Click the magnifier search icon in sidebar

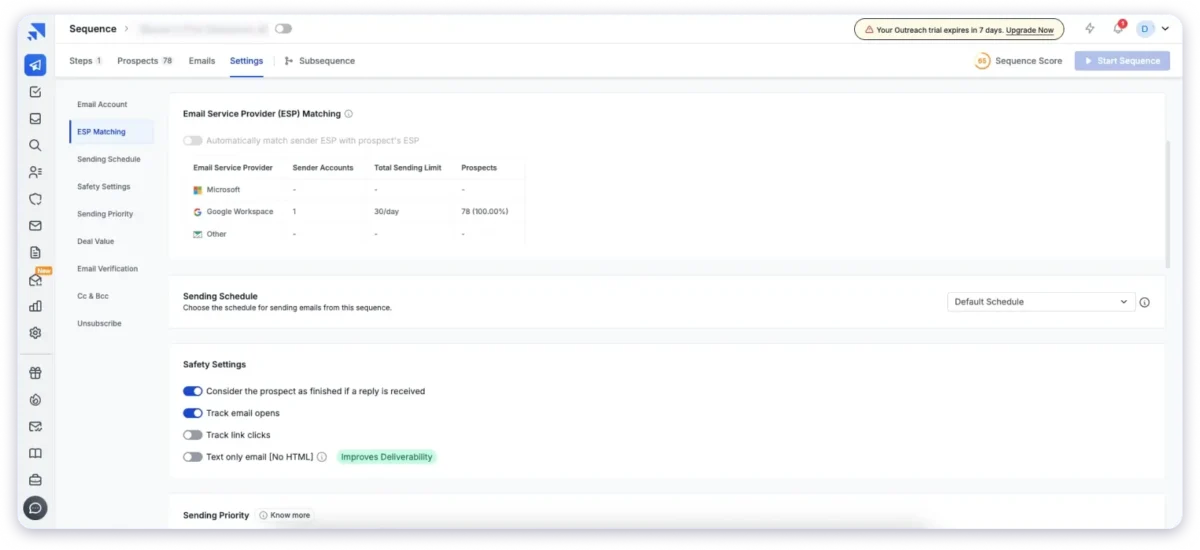(x=35, y=145)
